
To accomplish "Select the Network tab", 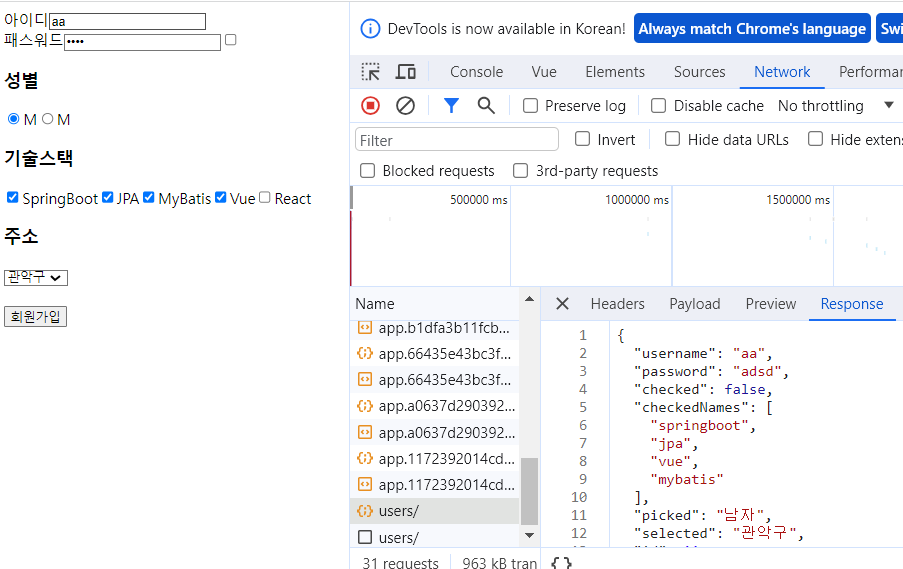I will (782, 72).
